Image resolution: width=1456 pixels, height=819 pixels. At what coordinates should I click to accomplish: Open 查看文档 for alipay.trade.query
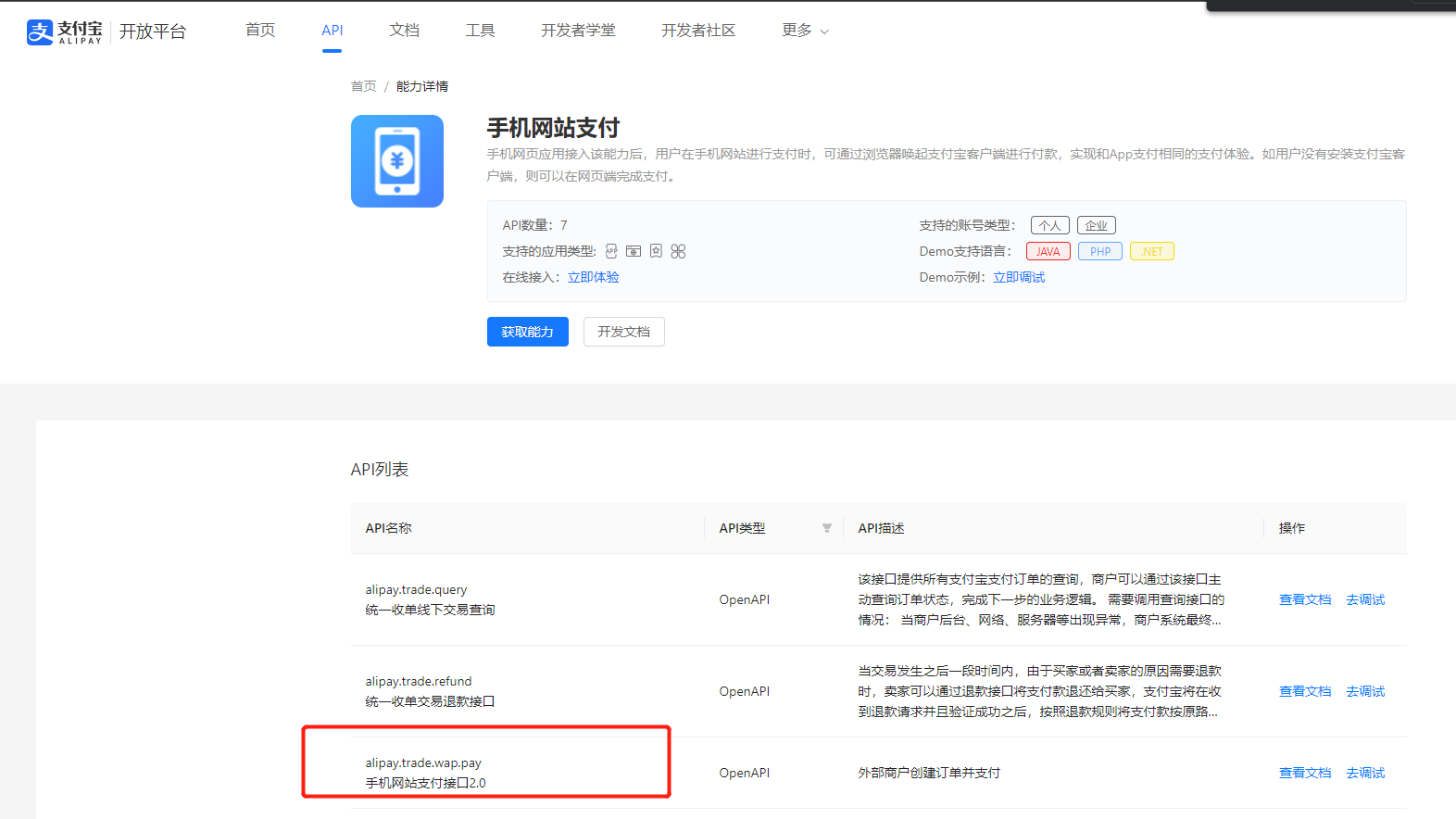(x=1305, y=599)
